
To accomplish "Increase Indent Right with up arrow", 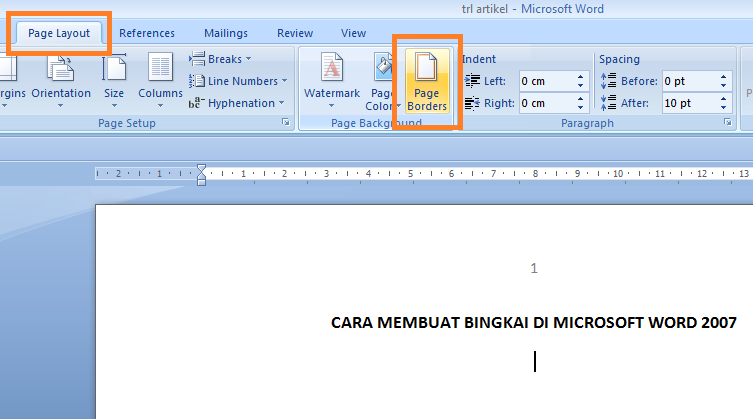I will (x=581, y=99).
